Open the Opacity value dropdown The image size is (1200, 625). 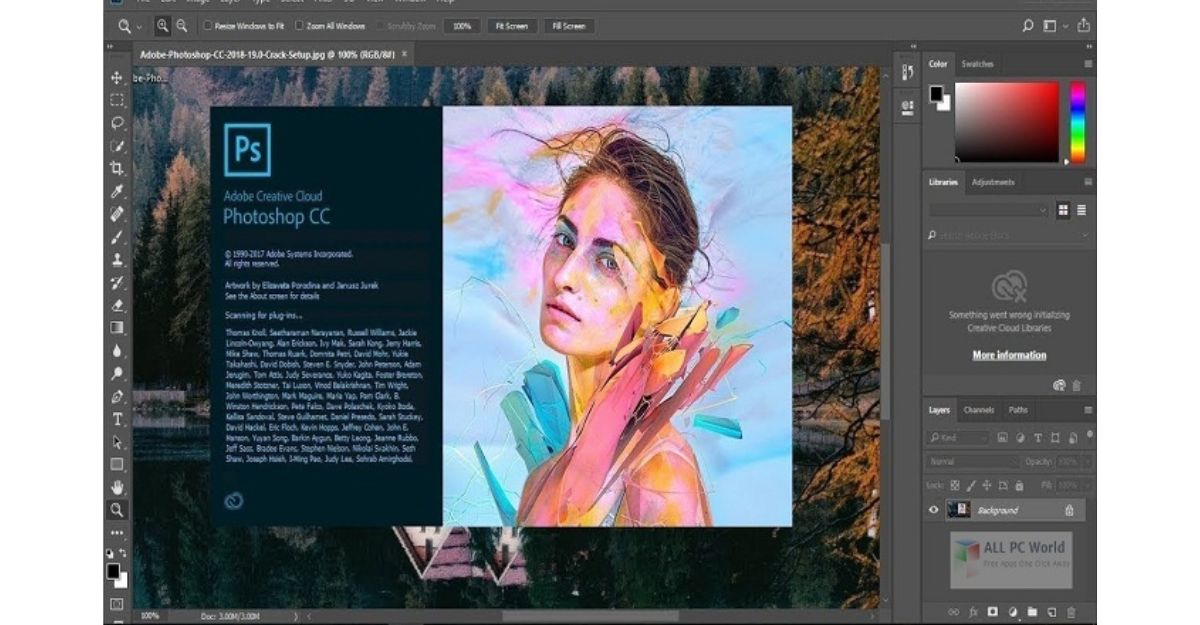[1088, 462]
